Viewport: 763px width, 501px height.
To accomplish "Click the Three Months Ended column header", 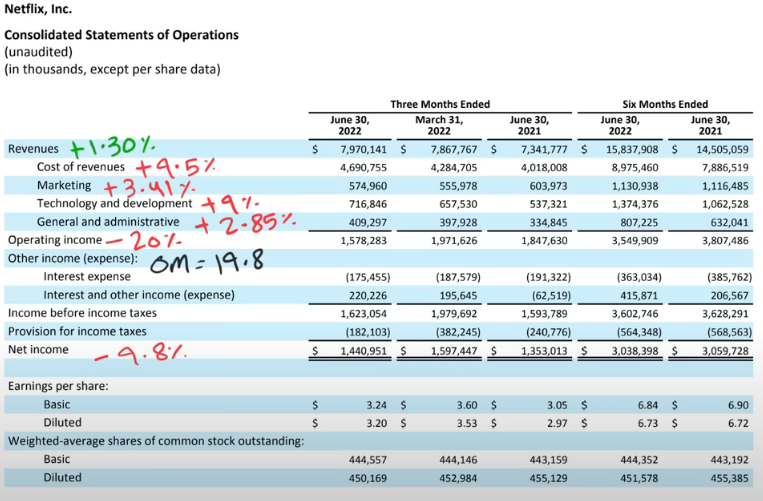I will click(x=440, y=104).
